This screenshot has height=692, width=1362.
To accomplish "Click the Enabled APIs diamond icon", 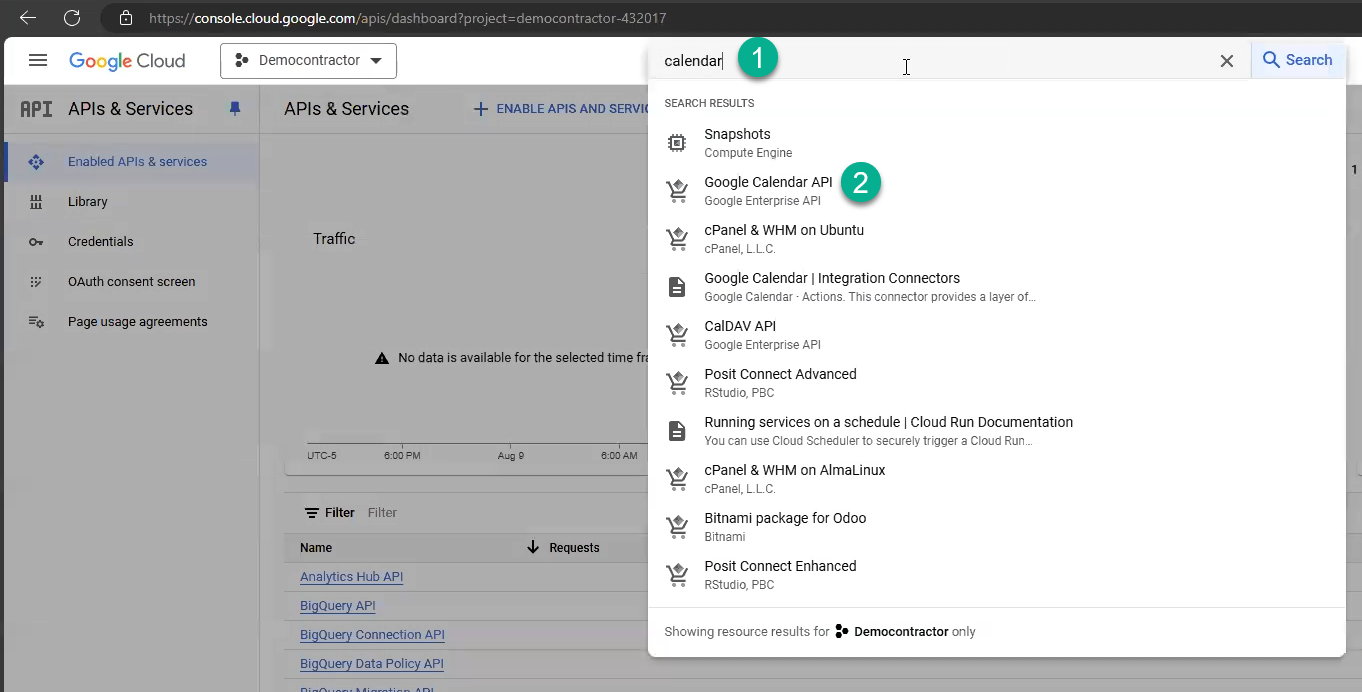I will 36,162.
